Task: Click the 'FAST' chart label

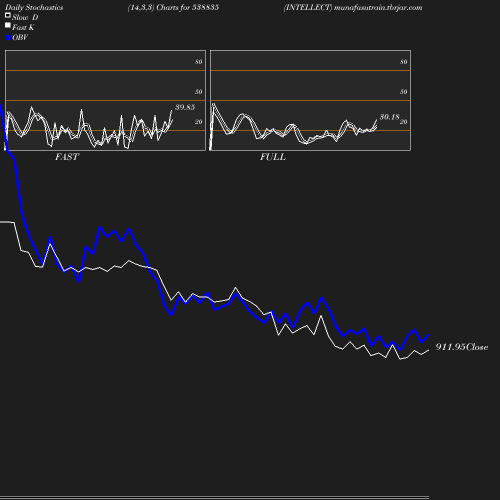Action: click(67, 157)
